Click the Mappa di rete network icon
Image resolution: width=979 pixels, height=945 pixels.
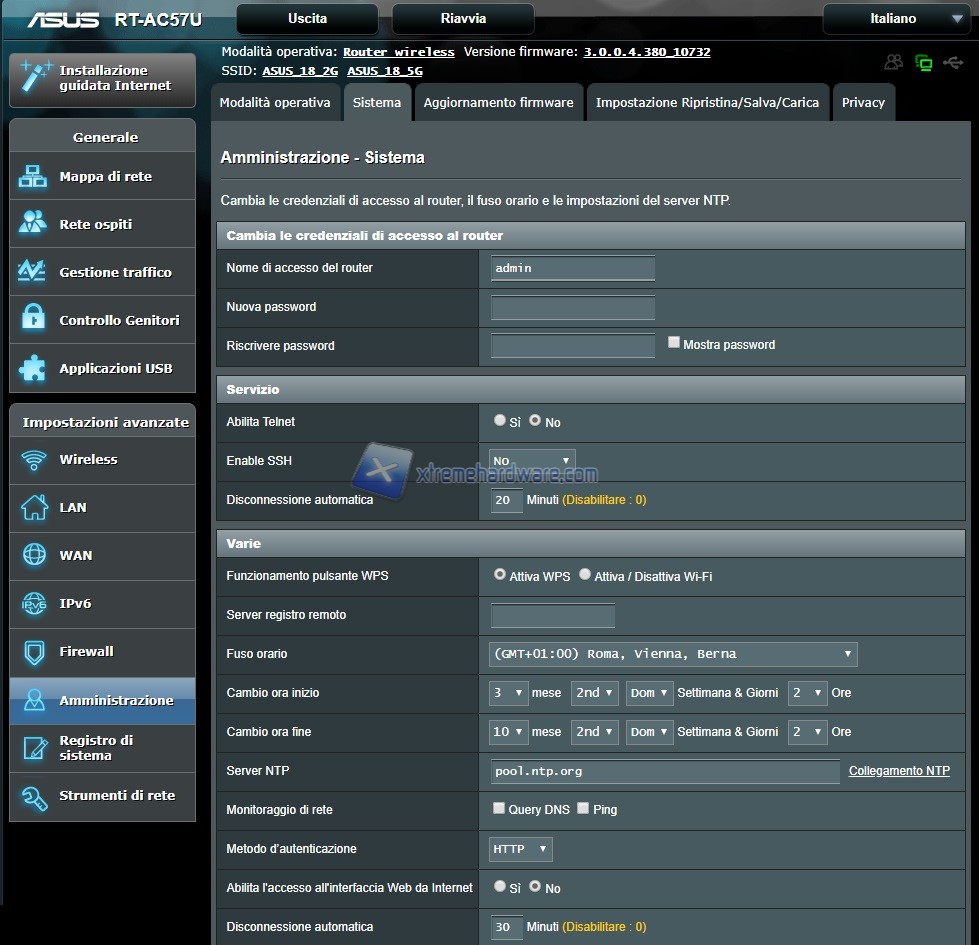(33, 177)
